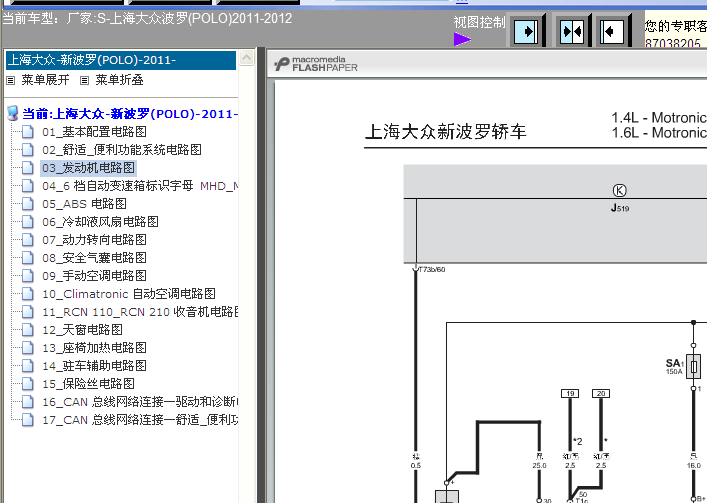Click the page icon beside 01_基本配置电路图
This screenshot has height=503, width=707.
point(28,132)
